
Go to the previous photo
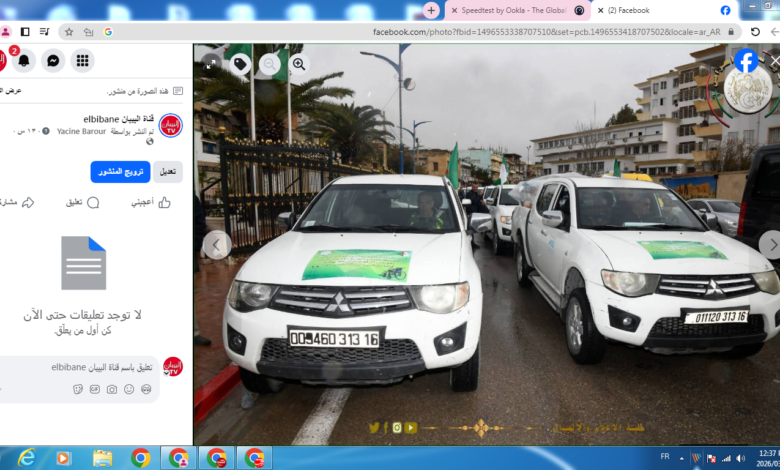pos(216,245)
